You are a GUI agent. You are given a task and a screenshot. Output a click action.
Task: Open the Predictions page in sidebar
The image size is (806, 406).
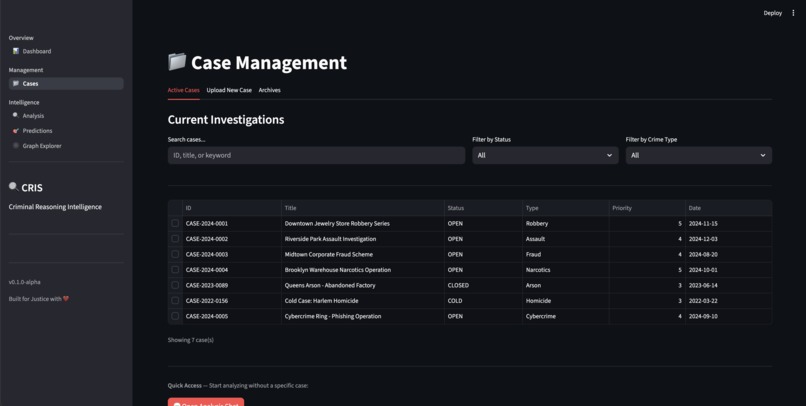(x=66, y=131)
